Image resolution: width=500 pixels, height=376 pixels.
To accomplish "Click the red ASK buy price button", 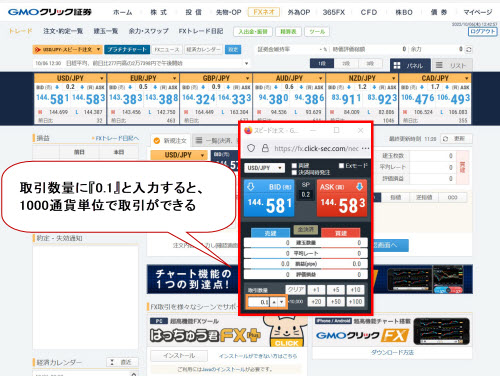I will coord(342,198).
